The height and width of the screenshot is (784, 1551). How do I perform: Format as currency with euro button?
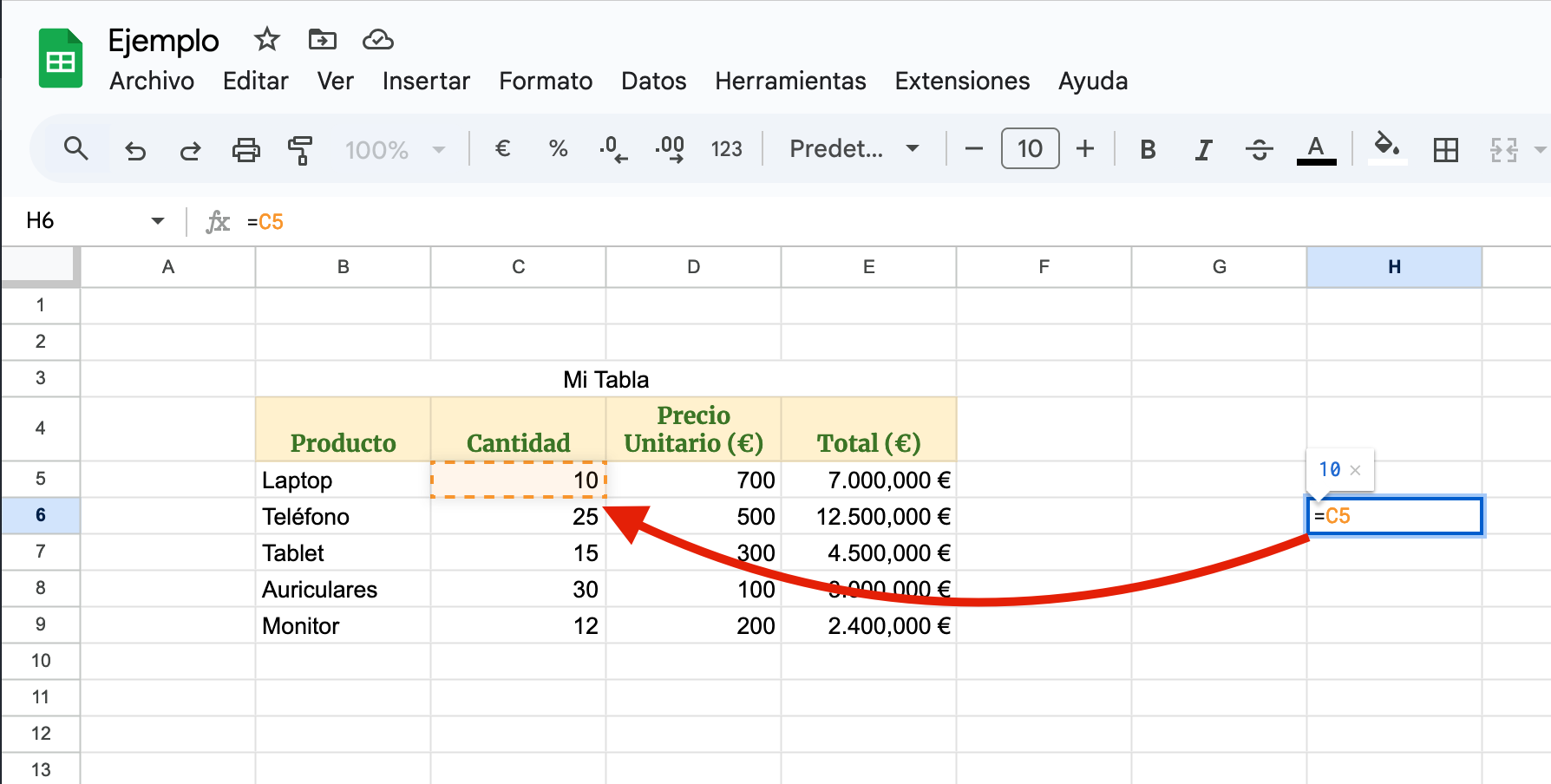[502, 149]
